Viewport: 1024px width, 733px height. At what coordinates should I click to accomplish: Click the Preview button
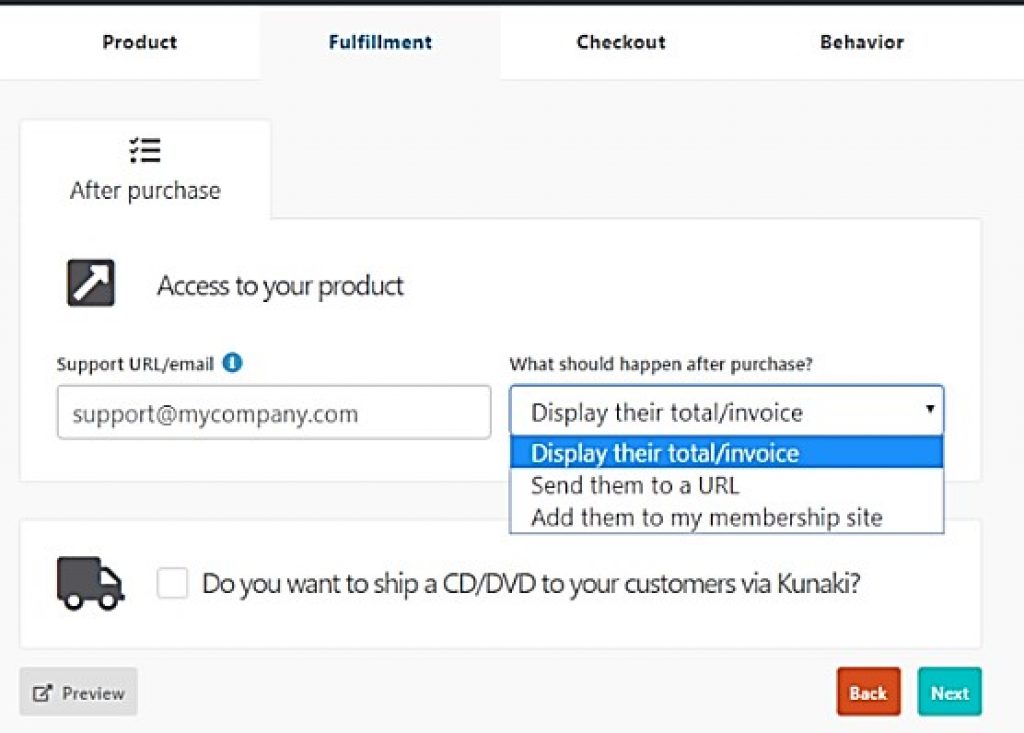[x=79, y=692]
